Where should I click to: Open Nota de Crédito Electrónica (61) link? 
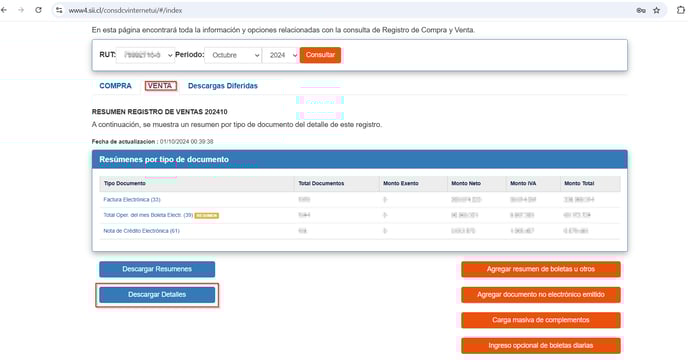pyautogui.click(x=141, y=231)
